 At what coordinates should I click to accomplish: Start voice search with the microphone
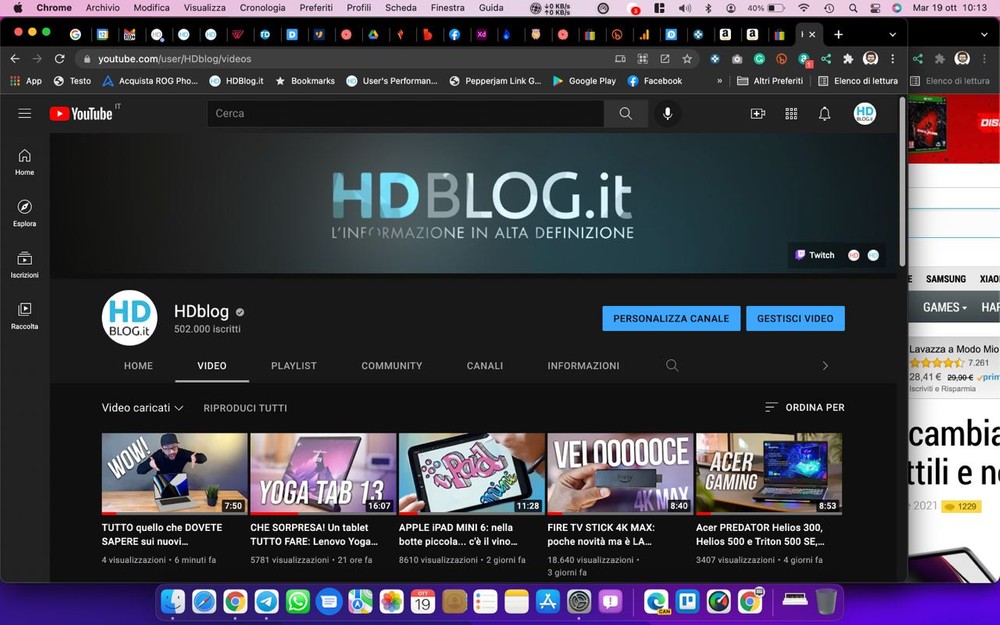click(667, 114)
